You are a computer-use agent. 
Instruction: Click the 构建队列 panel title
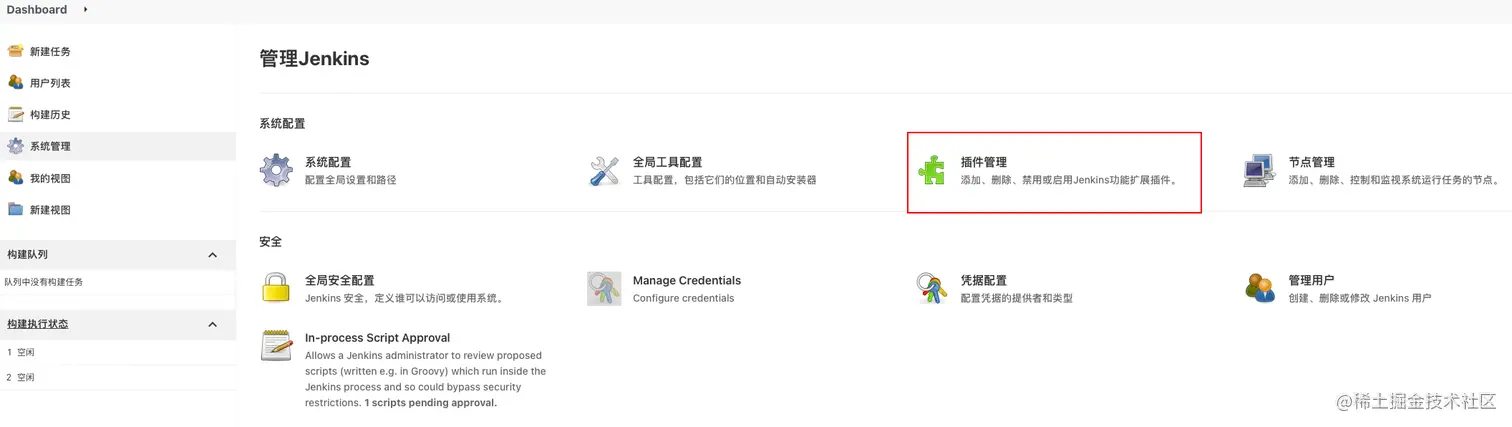[x=27, y=255]
